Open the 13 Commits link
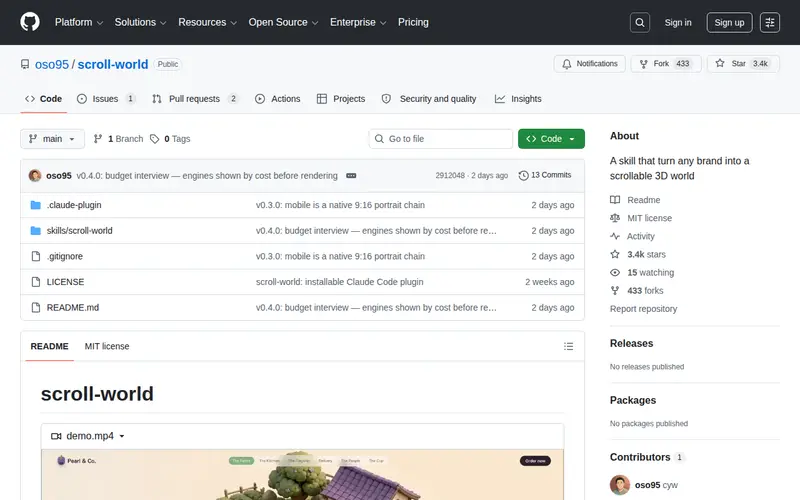Image resolution: width=800 pixels, height=500 pixels. click(x=545, y=175)
